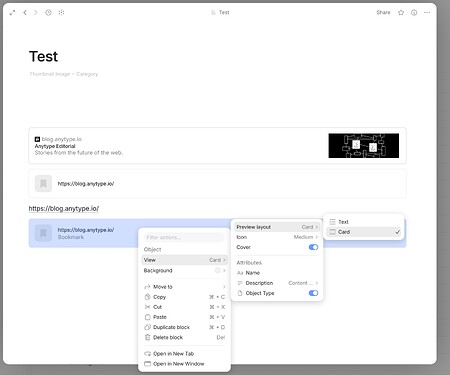The height and width of the screenshot is (375, 450).
Task: Click the Object Type page icon
Action: [x=240, y=293]
